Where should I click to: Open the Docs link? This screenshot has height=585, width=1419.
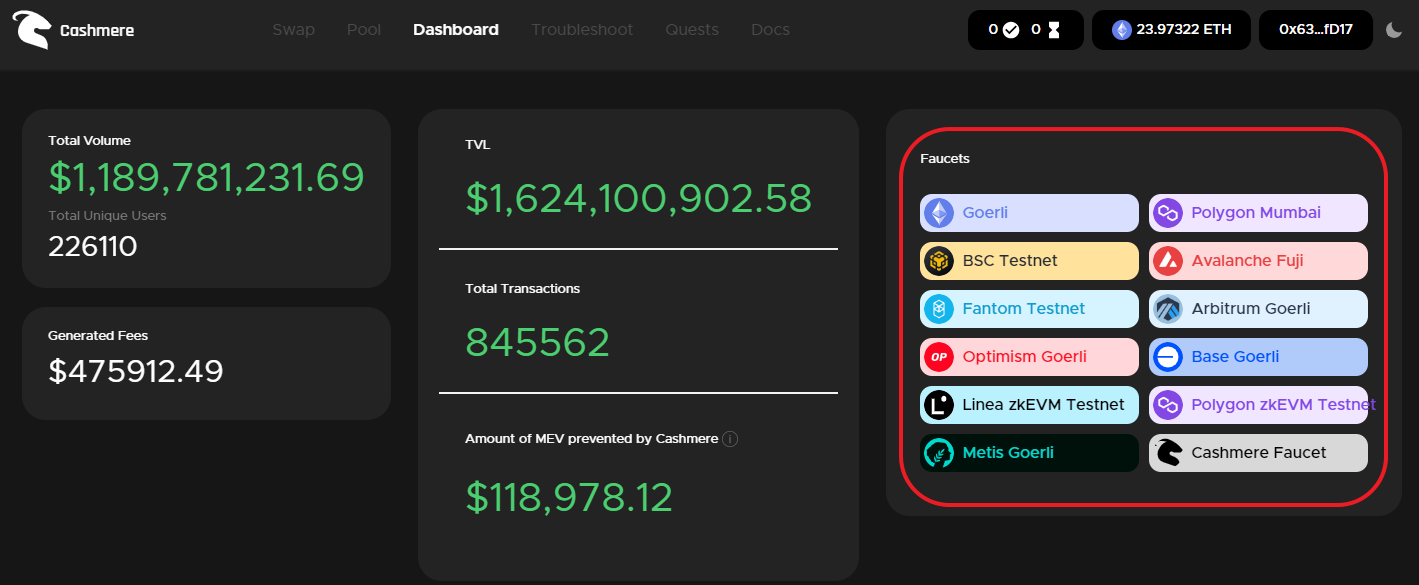coord(770,30)
